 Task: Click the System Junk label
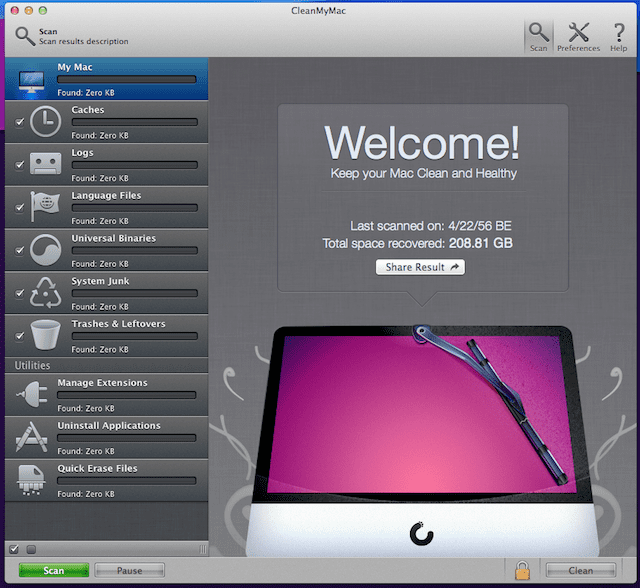100,281
